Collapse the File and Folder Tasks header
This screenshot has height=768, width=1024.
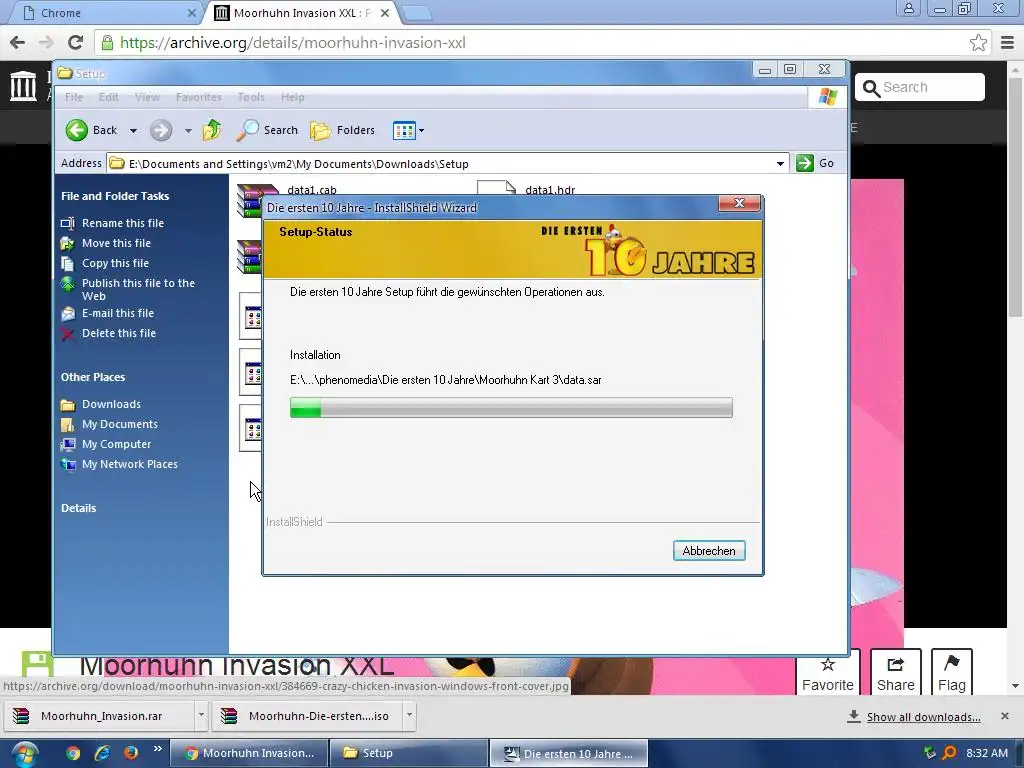click(x=115, y=196)
